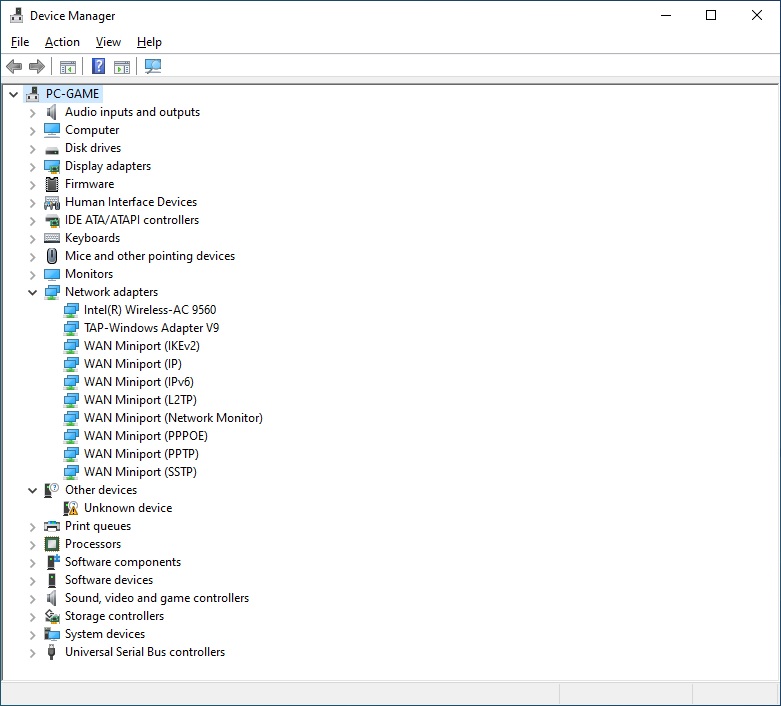Select the Mice and other pointing devices label

(x=150, y=256)
